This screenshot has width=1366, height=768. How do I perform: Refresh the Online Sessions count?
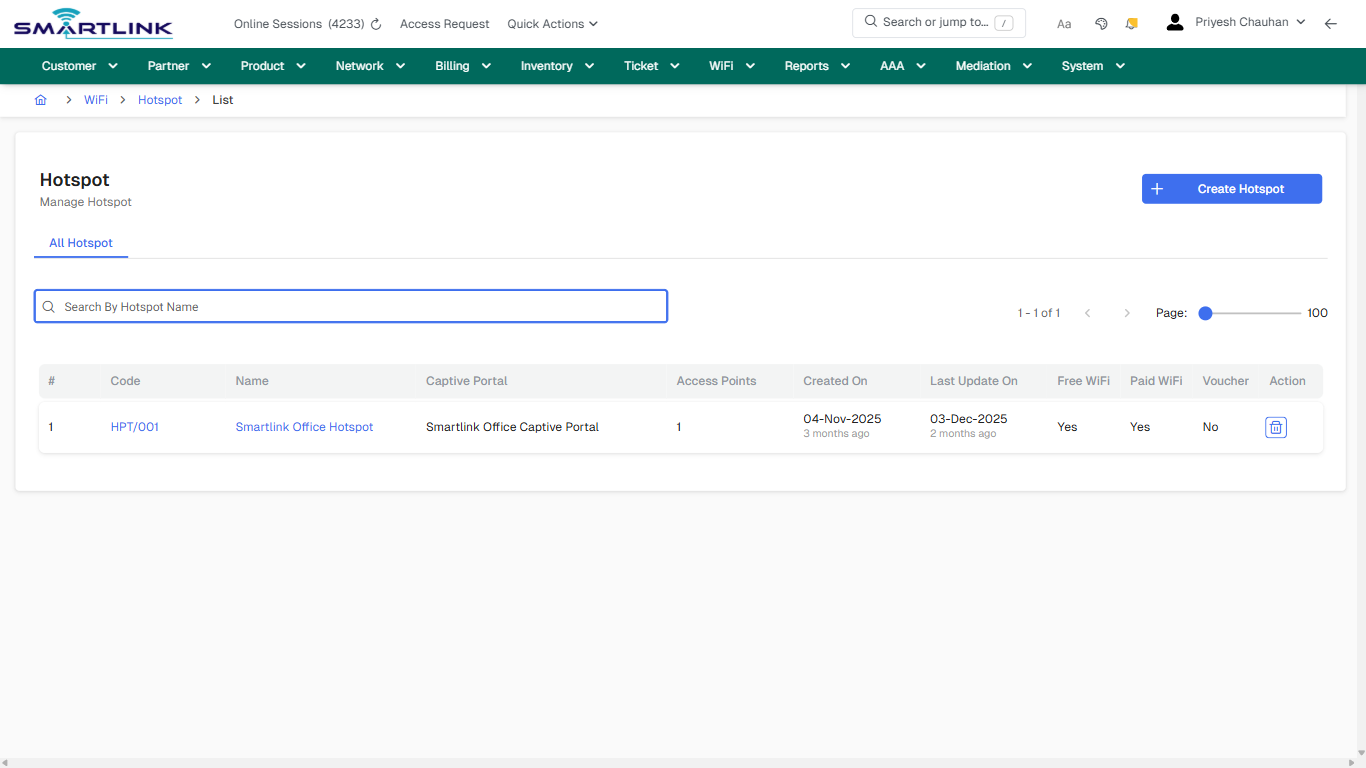(x=374, y=23)
